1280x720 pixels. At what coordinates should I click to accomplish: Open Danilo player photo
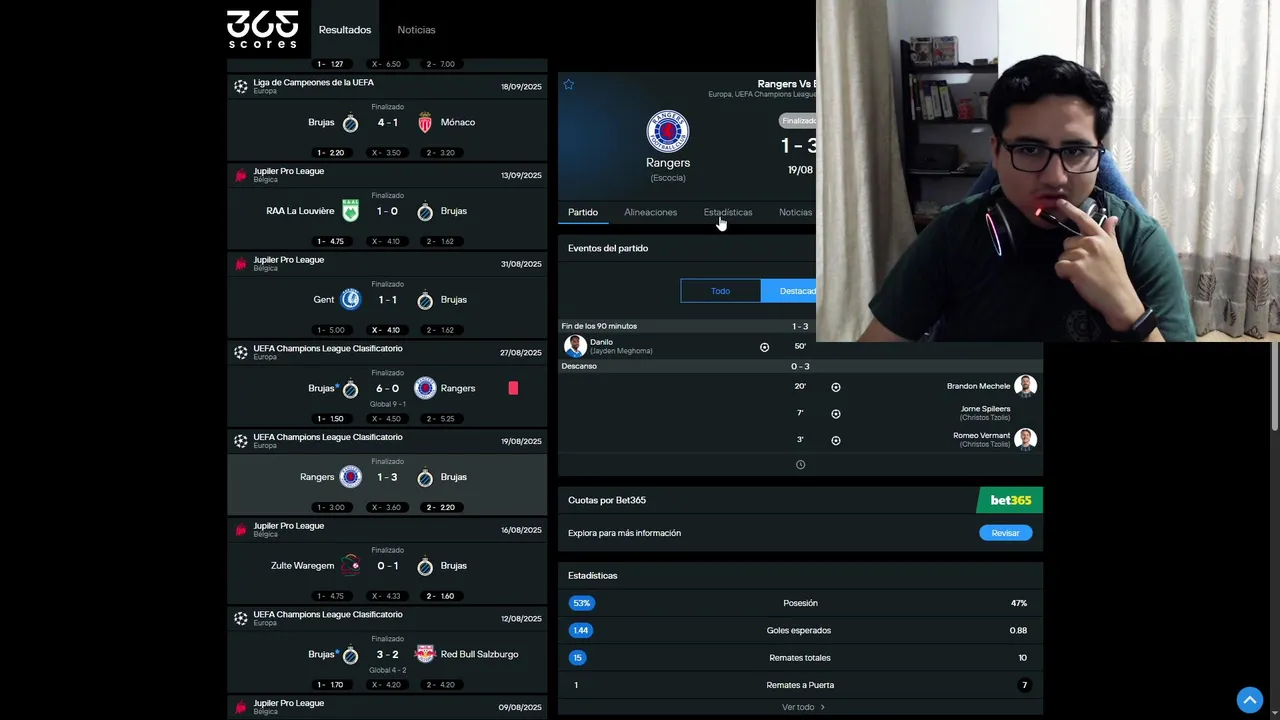tap(575, 346)
